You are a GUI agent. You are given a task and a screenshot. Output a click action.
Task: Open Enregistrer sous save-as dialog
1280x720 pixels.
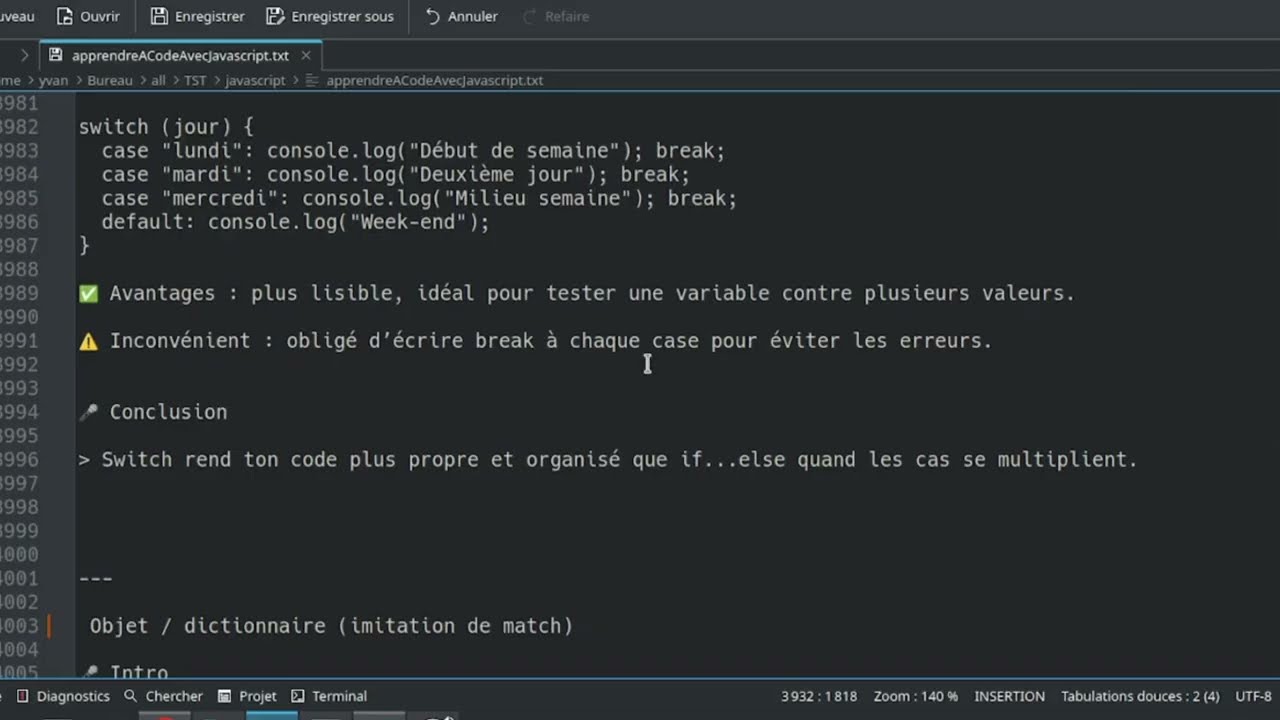pyautogui.click(x=330, y=16)
